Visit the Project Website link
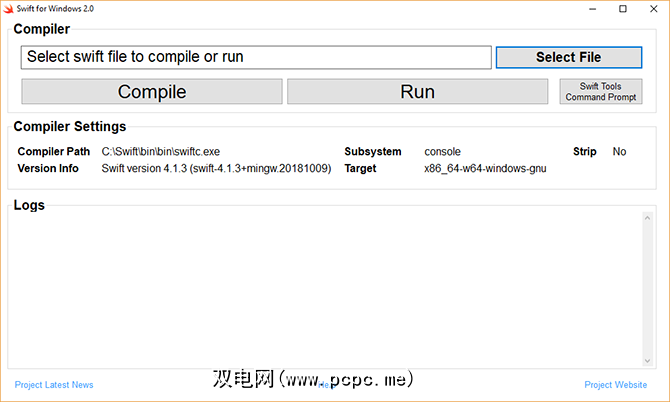The height and width of the screenshot is (402, 670). point(615,385)
